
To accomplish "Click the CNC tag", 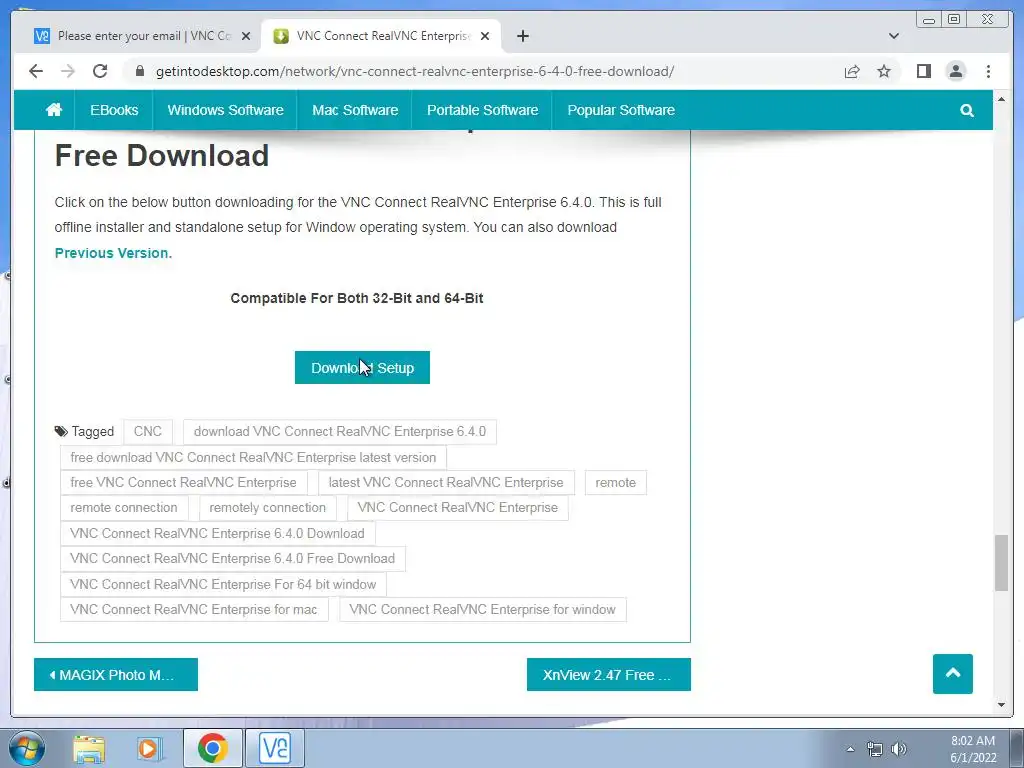I will (148, 432).
